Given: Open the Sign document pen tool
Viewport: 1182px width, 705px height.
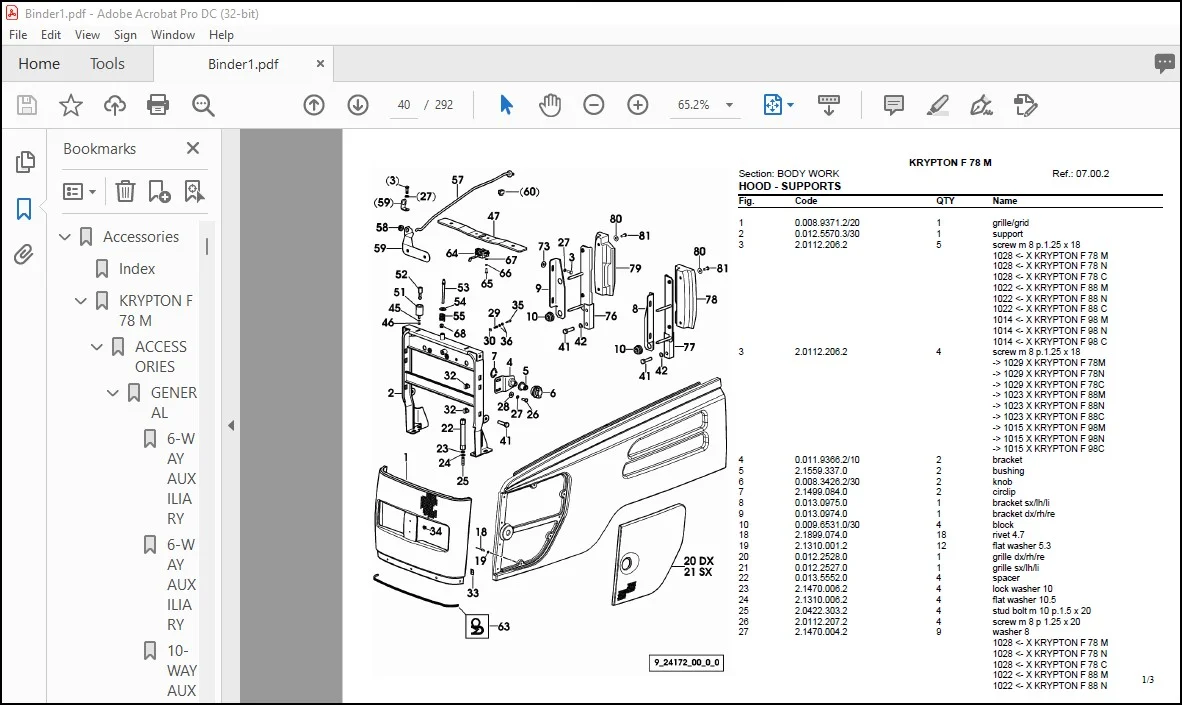Looking at the screenshot, I should pos(981,105).
